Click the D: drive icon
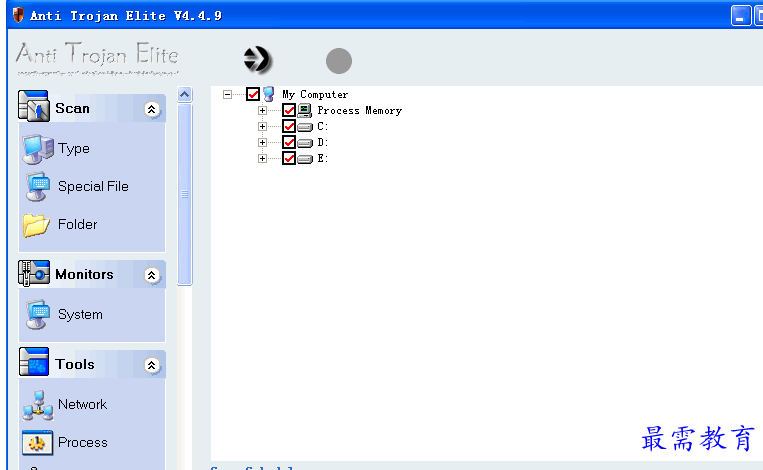The width and height of the screenshot is (763, 470). pyautogui.click(x=305, y=143)
